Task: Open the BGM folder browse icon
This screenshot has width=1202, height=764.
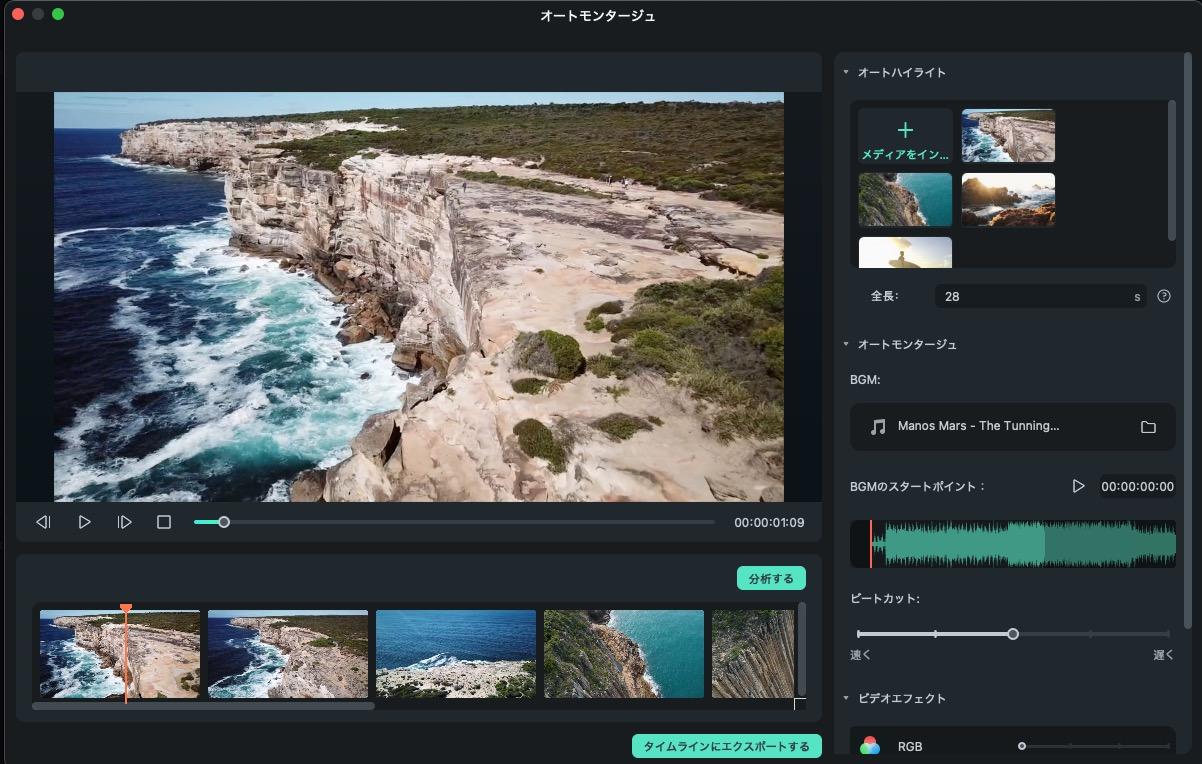Action: [x=1148, y=427]
